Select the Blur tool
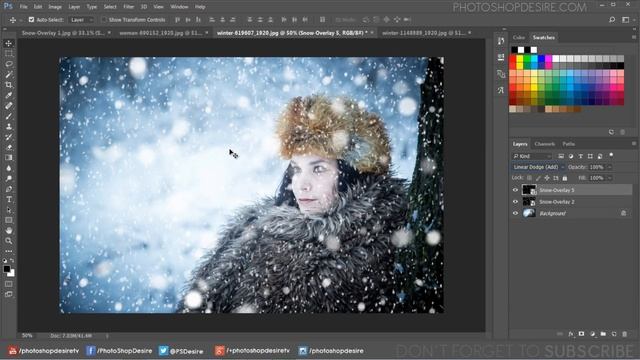The width and height of the screenshot is (640, 360). [x=9, y=168]
